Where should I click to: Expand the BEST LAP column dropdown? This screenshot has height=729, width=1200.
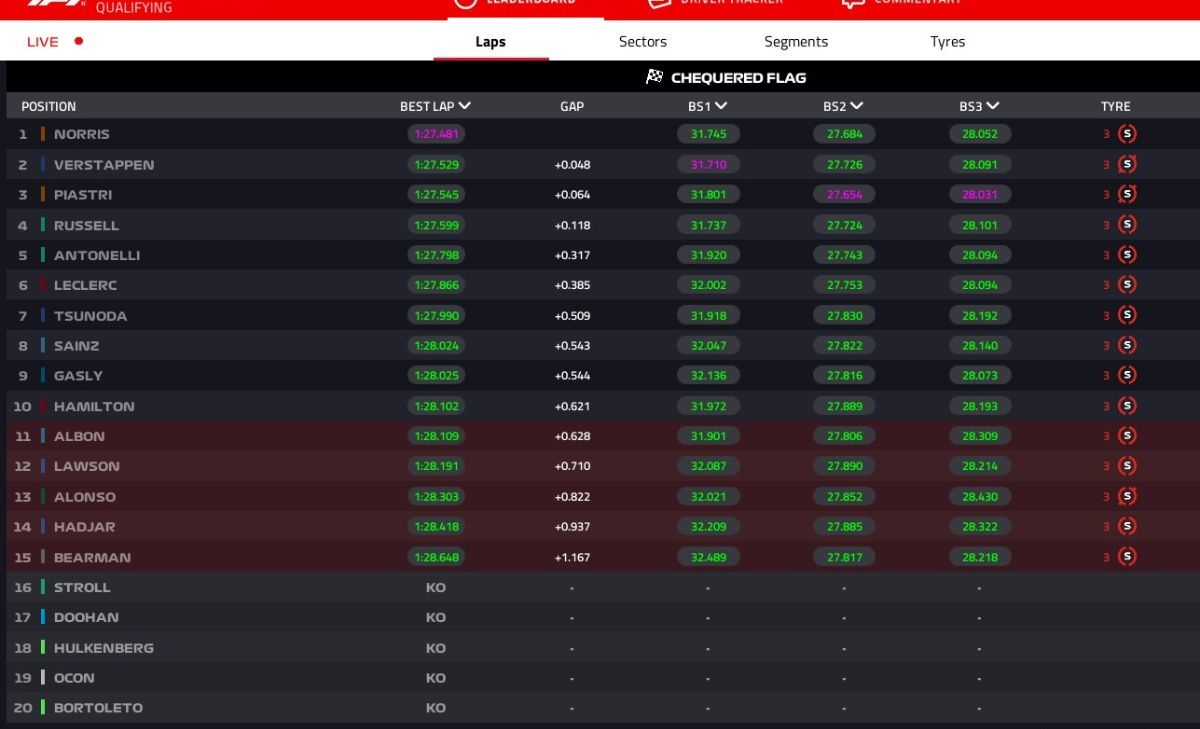(x=465, y=106)
